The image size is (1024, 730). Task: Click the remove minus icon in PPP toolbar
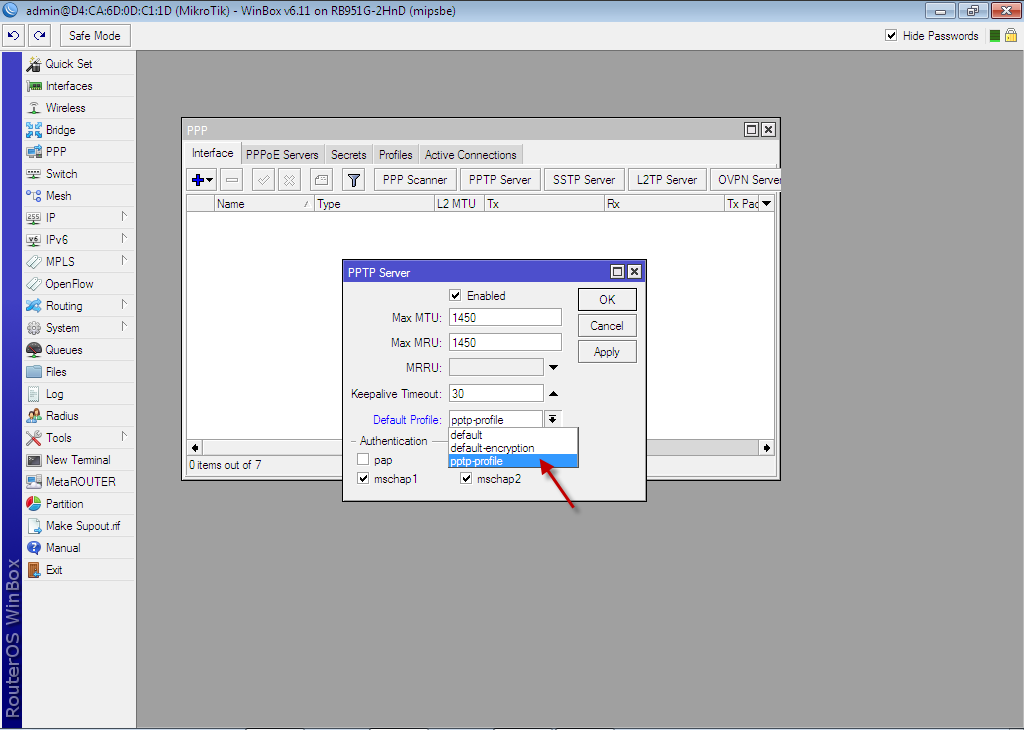[231, 180]
